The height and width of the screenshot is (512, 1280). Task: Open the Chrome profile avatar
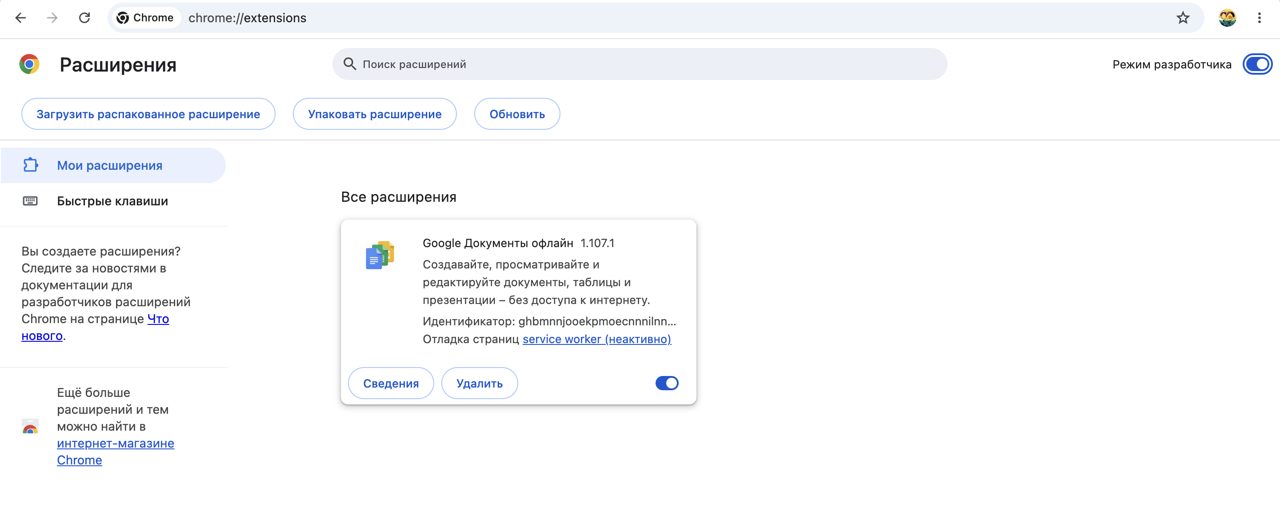1227,18
